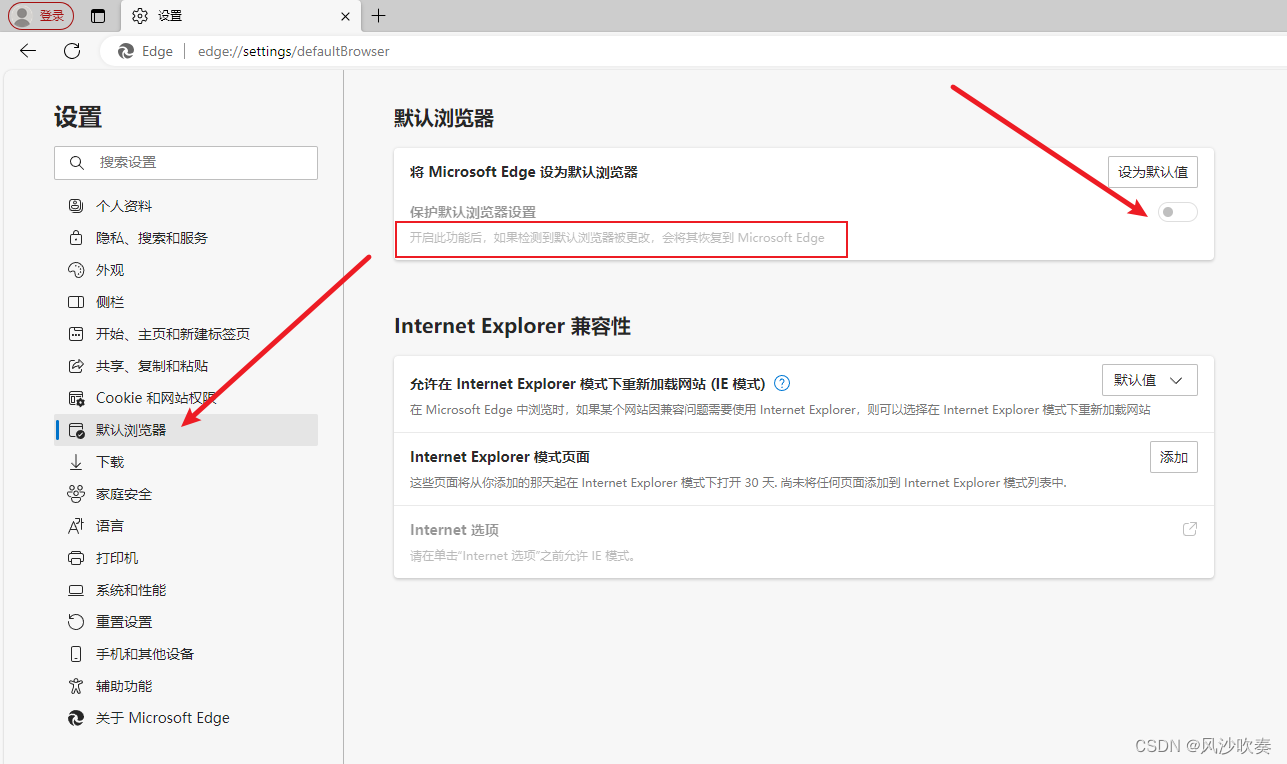Image resolution: width=1287 pixels, height=764 pixels.
Task: Click the back arrow in the toolbar
Action: click(x=28, y=51)
